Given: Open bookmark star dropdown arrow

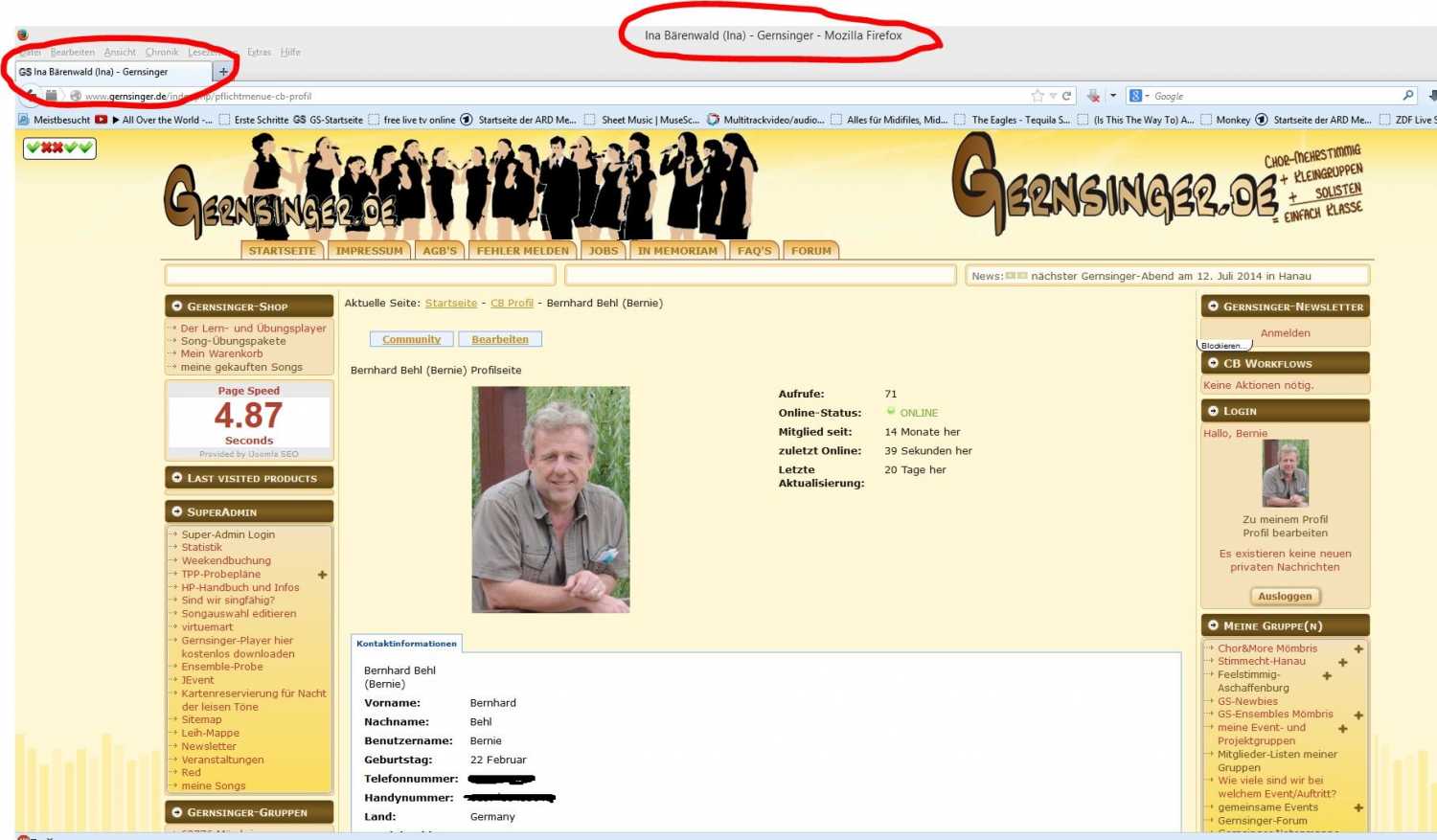Looking at the screenshot, I should click(1053, 96).
